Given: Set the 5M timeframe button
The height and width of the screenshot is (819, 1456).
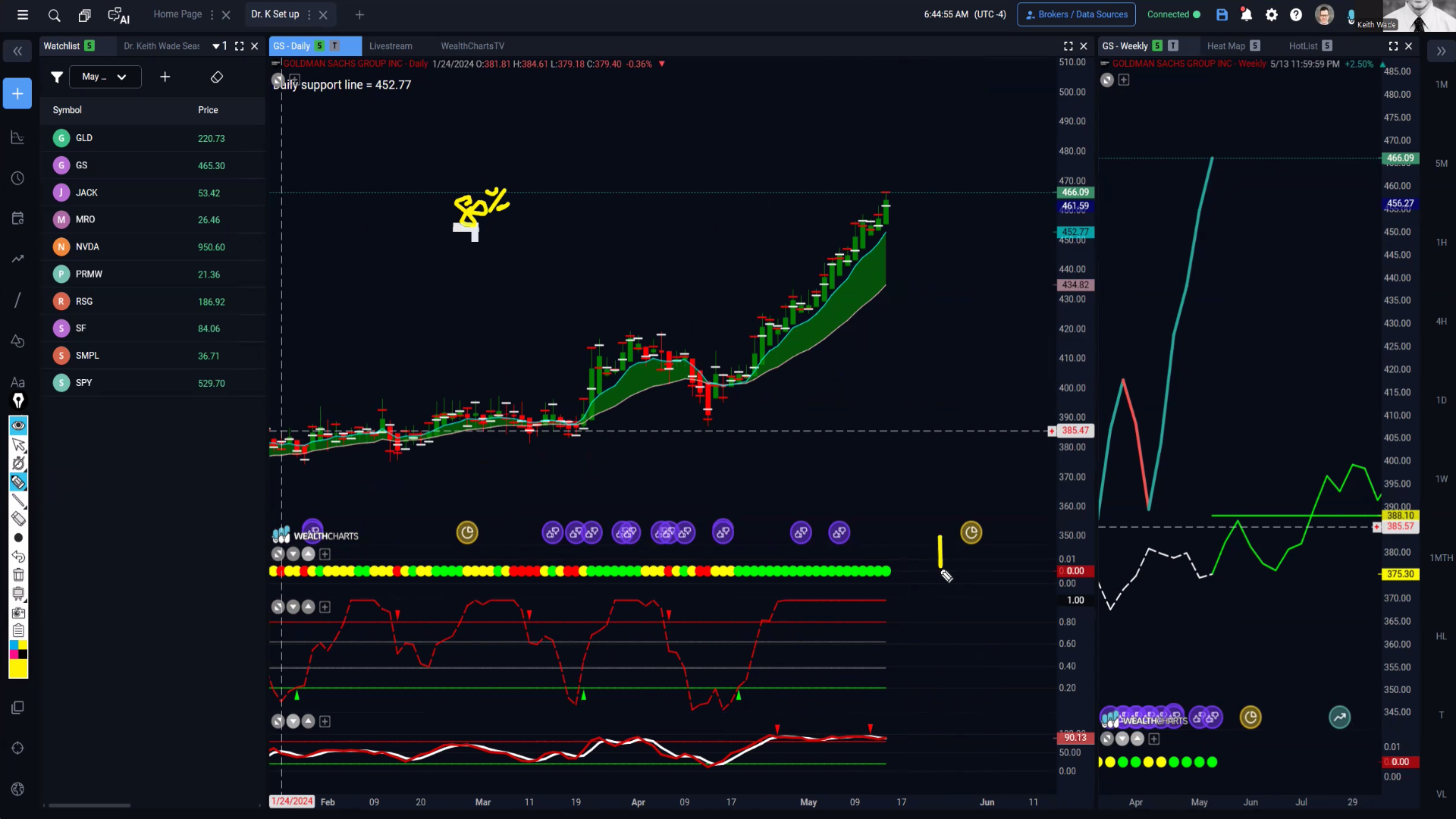Looking at the screenshot, I should coord(1441,164).
